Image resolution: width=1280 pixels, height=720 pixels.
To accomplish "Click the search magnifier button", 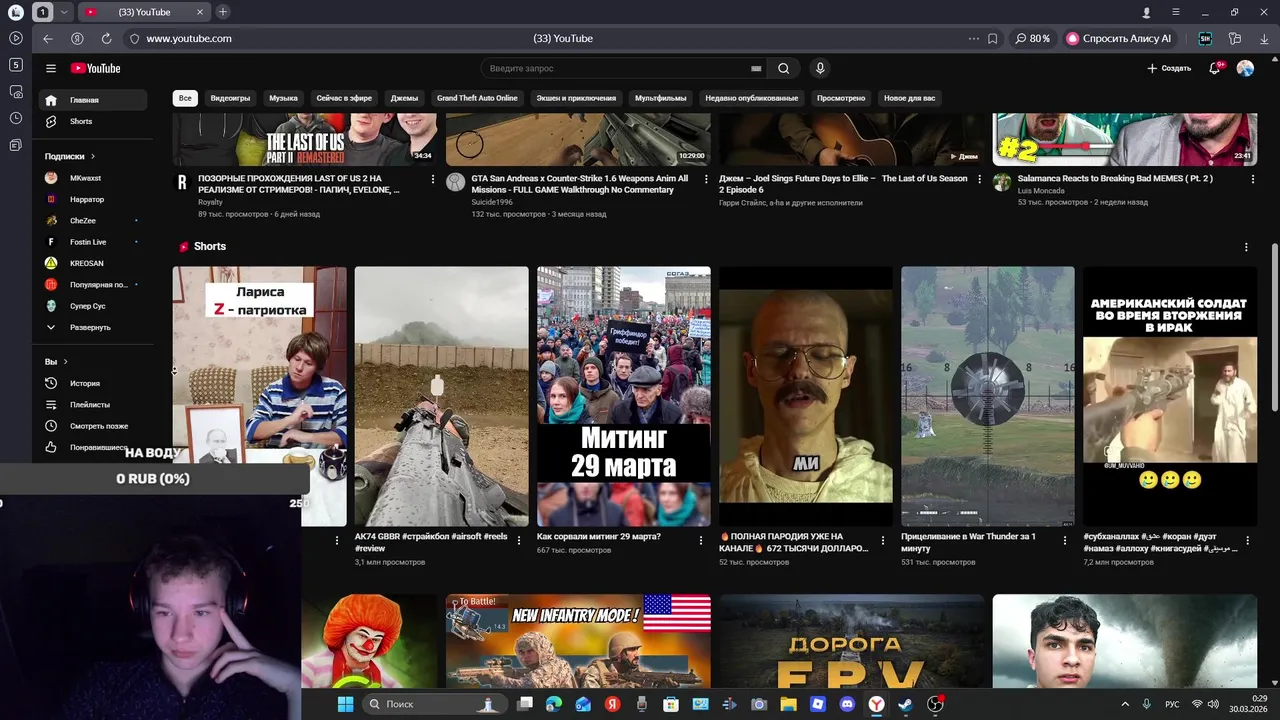I will click(783, 68).
